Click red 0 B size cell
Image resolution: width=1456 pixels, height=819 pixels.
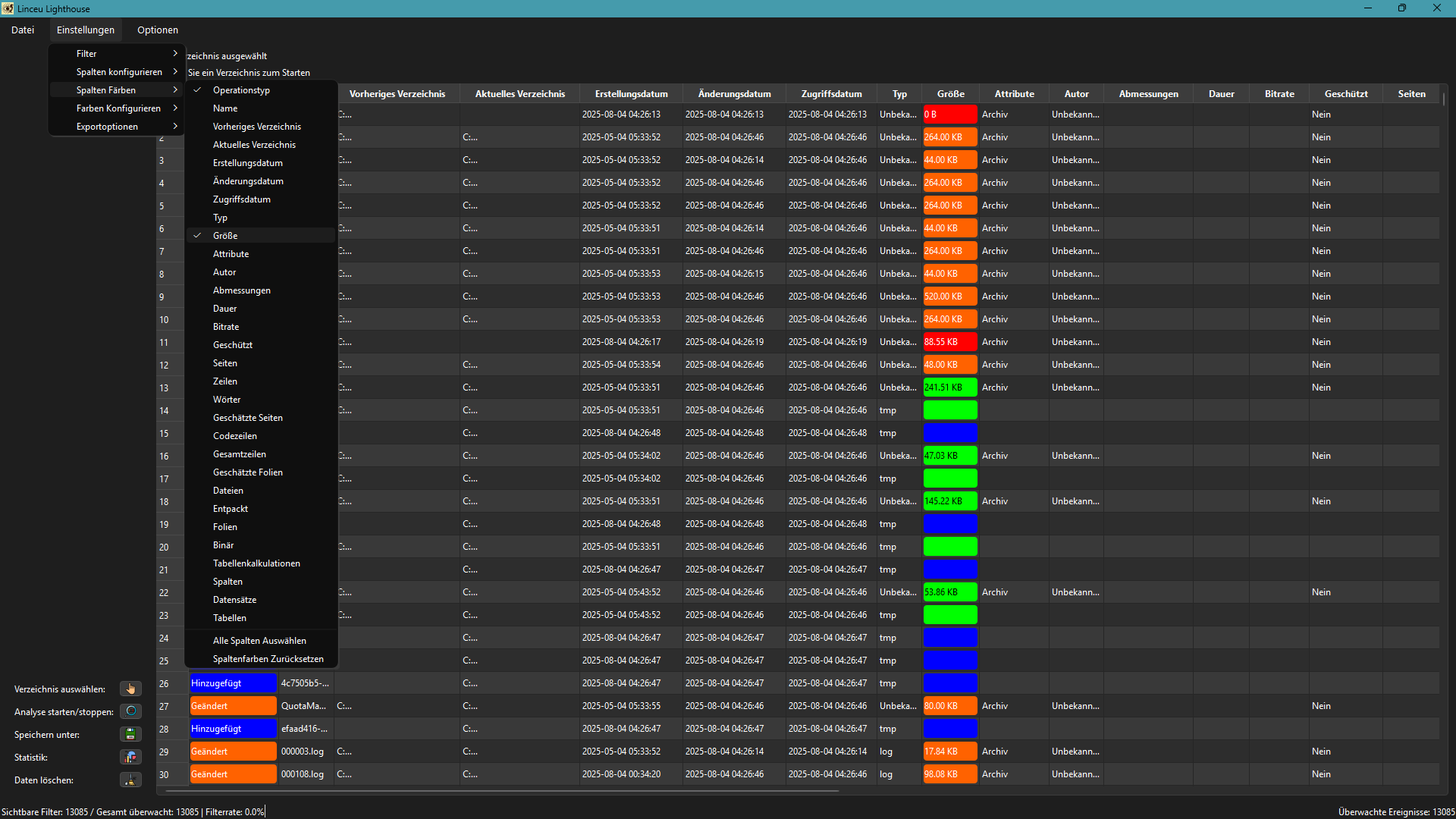tap(949, 115)
